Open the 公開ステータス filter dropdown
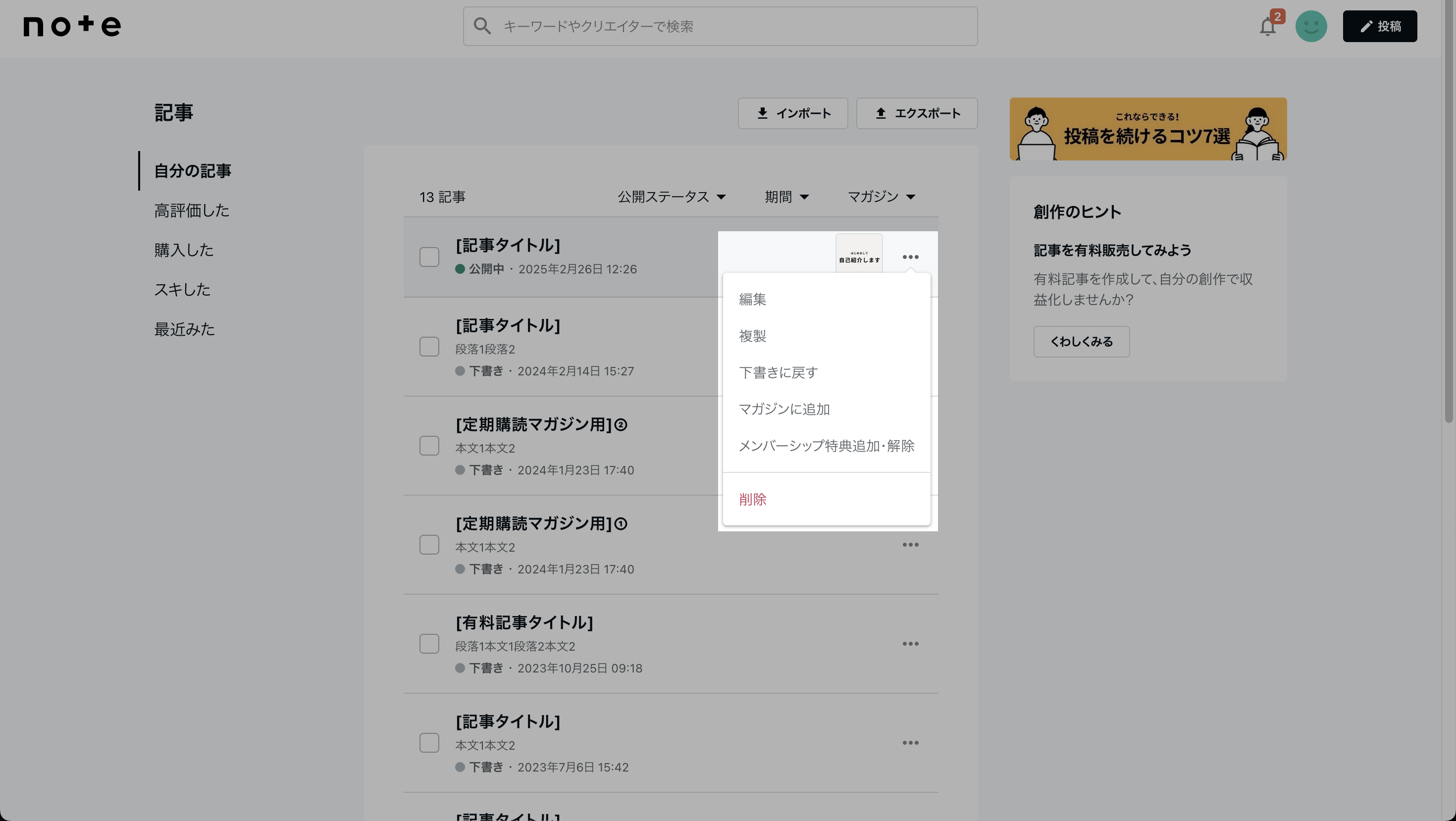The image size is (1456, 821). pyautogui.click(x=672, y=197)
